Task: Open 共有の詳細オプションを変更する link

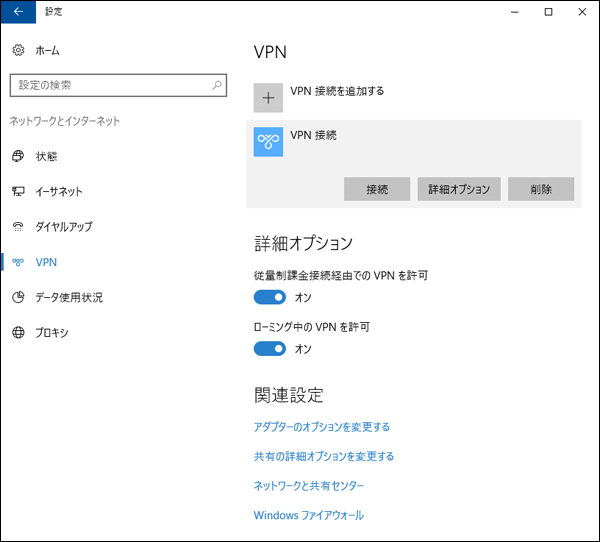Action: click(324, 456)
